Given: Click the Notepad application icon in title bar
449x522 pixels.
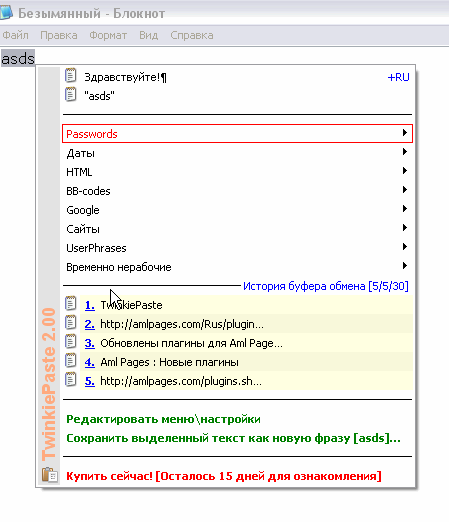Looking at the screenshot, I should point(6,12).
